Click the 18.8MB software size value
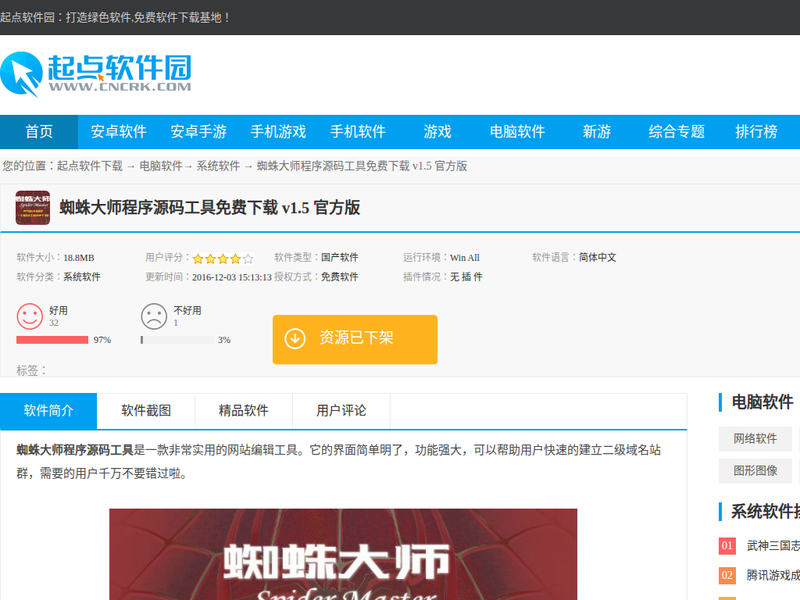The width and height of the screenshot is (800, 600). click(79, 258)
